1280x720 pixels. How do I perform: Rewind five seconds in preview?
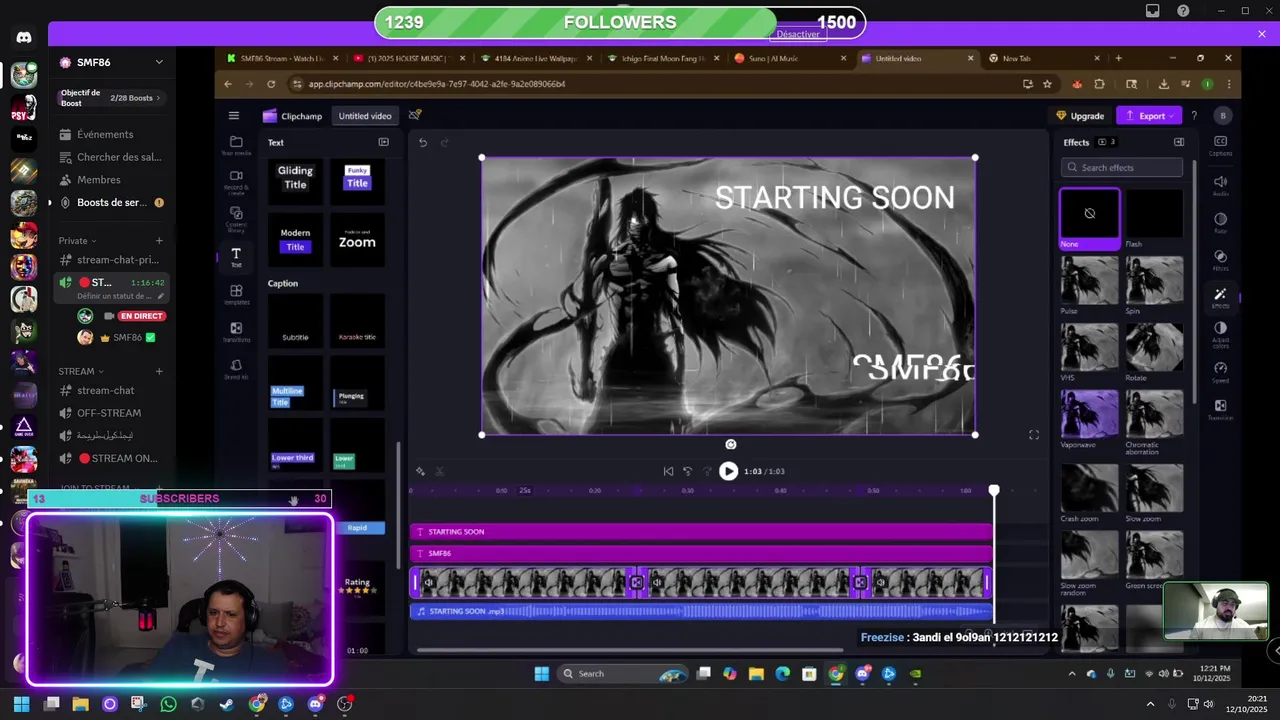click(687, 471)
